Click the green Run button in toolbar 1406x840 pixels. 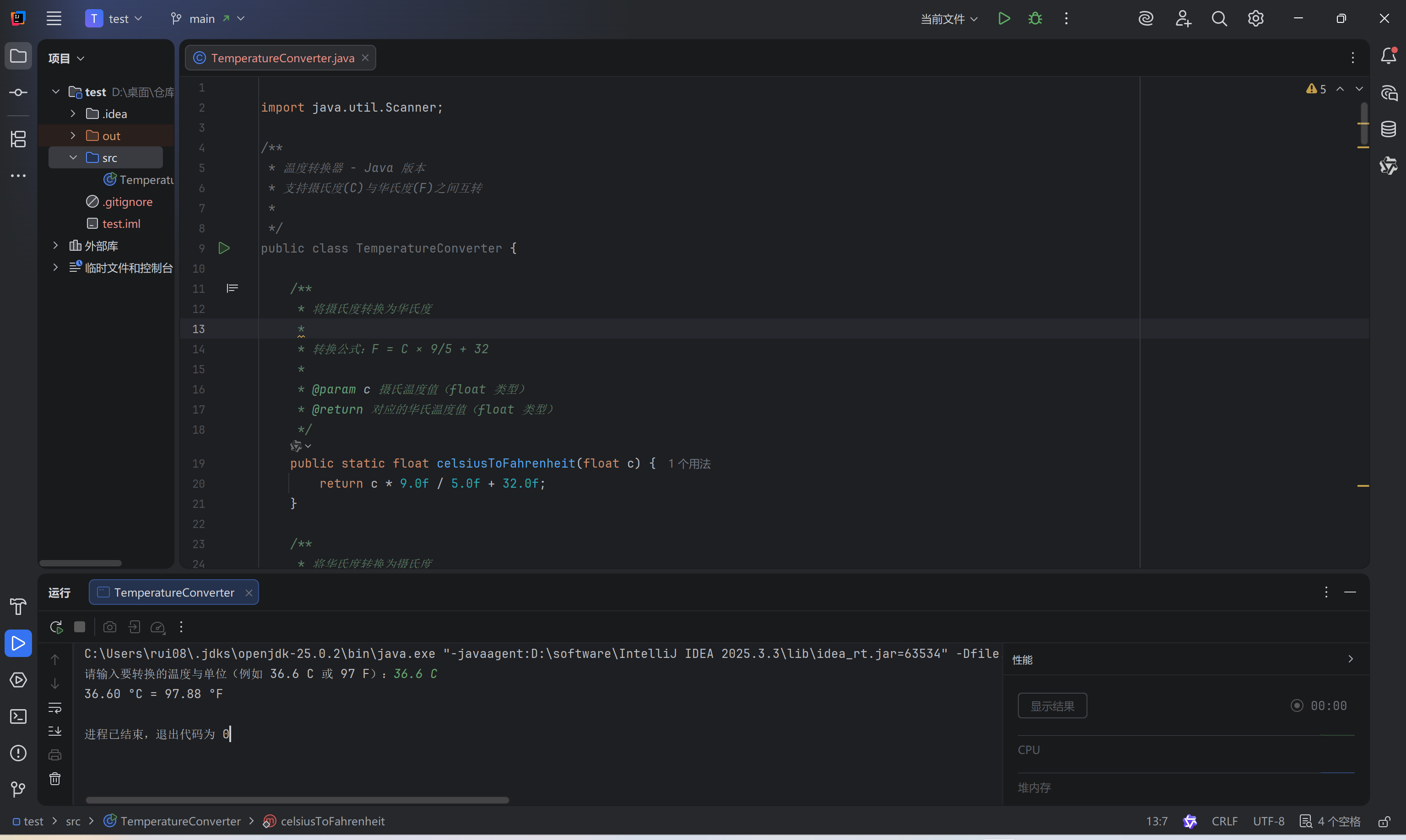click(x=1003, y=19)
